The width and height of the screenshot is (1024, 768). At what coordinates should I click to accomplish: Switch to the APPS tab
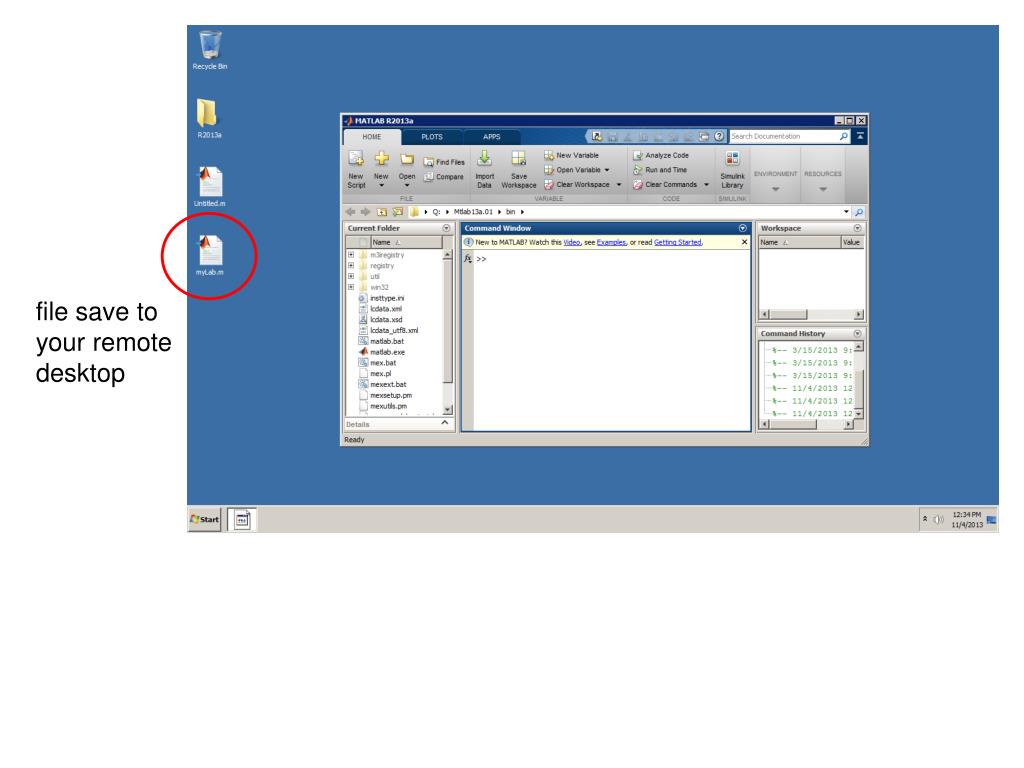click(x=492, y=137)
